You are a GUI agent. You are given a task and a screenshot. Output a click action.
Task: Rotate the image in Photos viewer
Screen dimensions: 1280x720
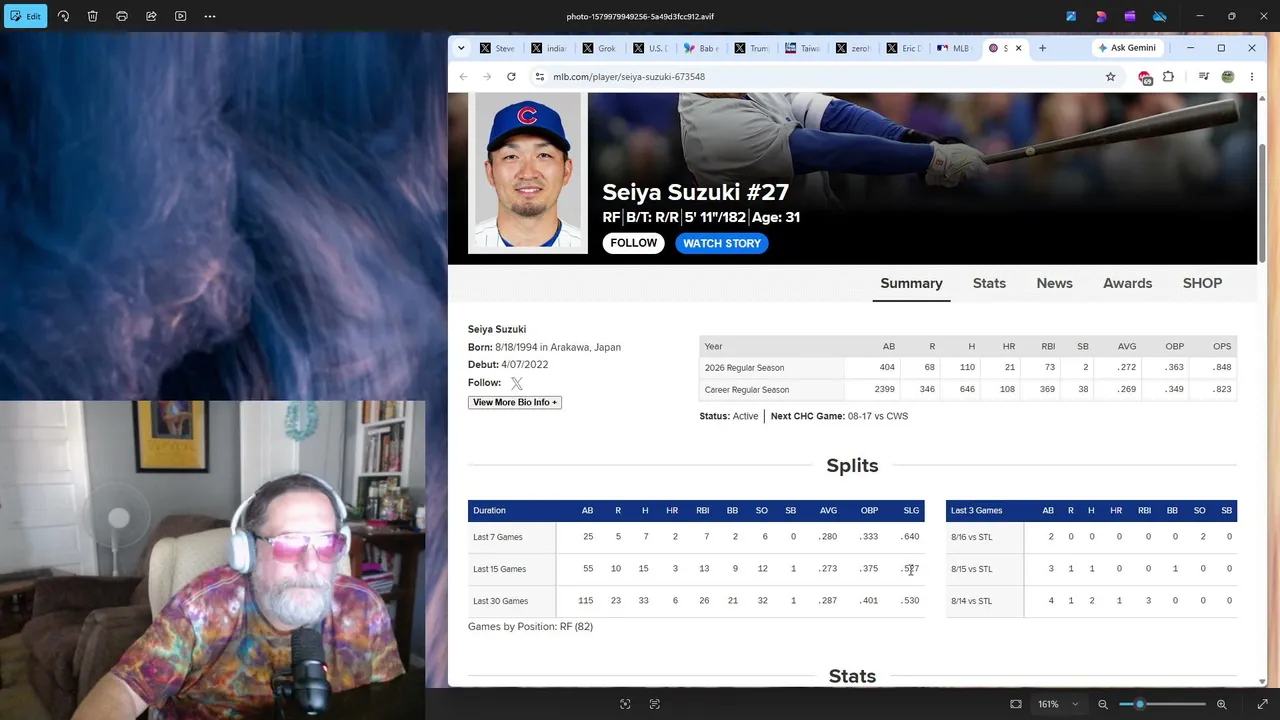[x=63, y=16]
